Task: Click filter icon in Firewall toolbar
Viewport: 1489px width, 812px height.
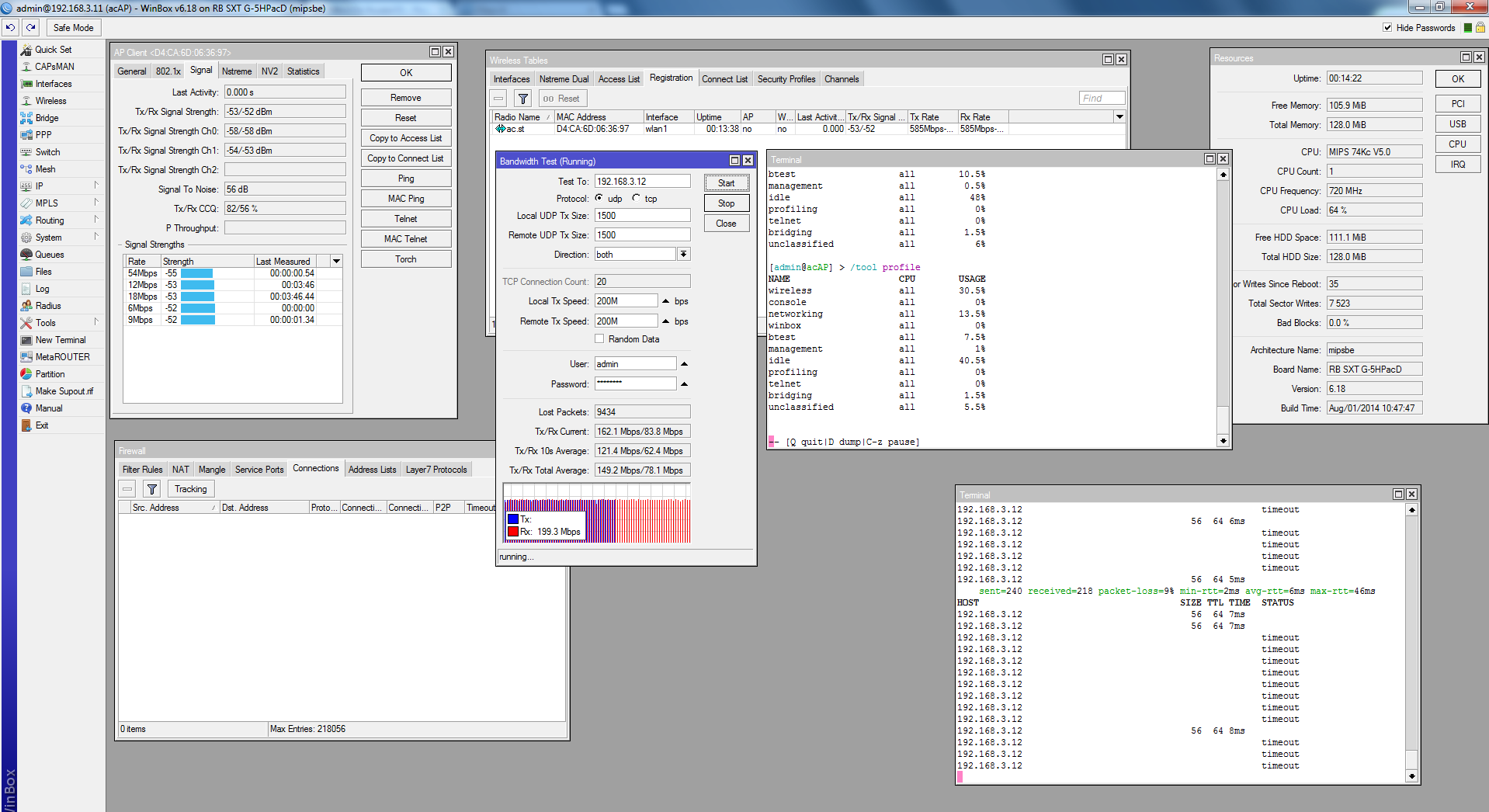Action: (152, 489)
